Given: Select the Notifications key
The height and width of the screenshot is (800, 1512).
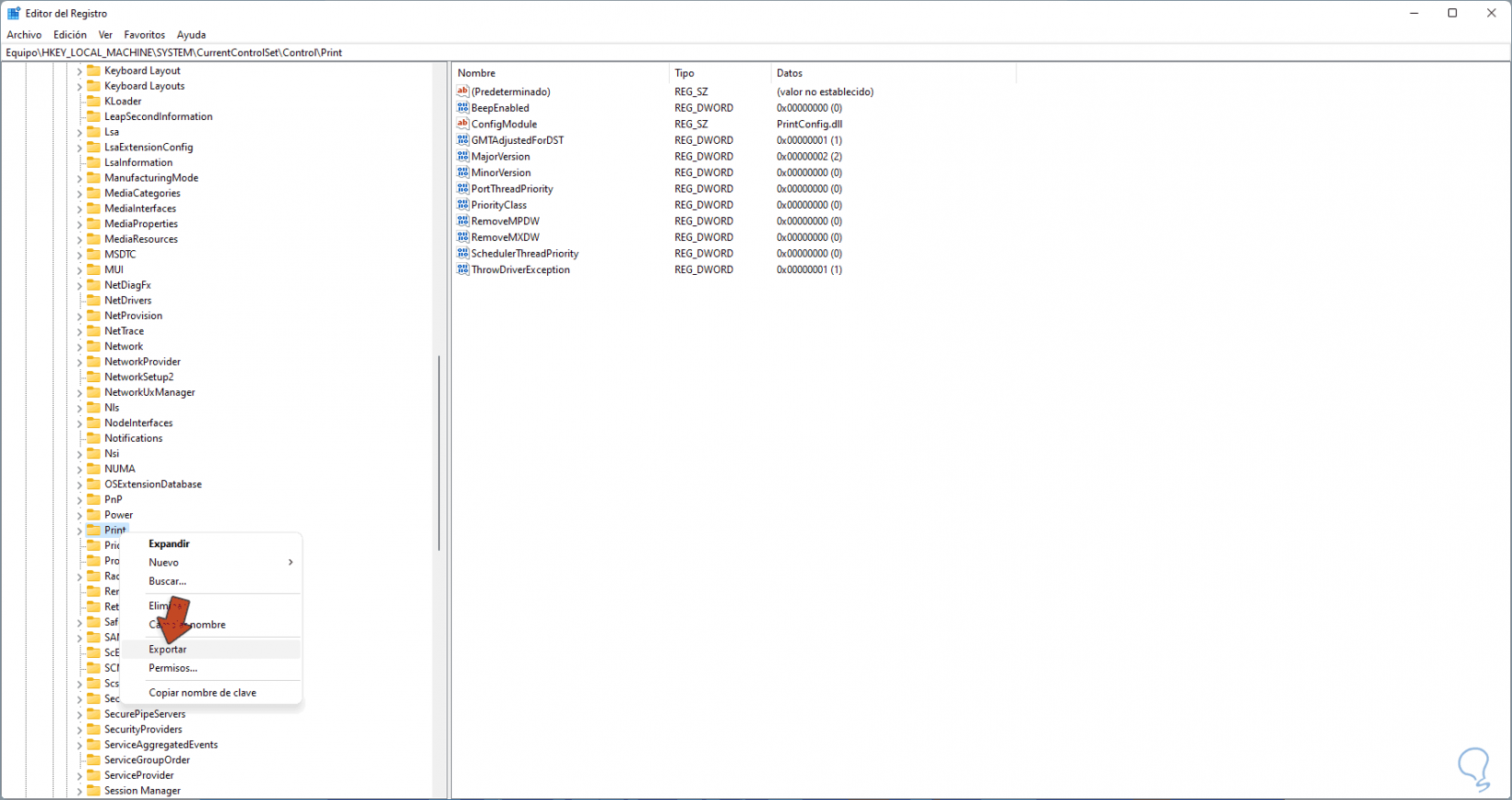Looking at the screenshot, I should coord(134,439).
